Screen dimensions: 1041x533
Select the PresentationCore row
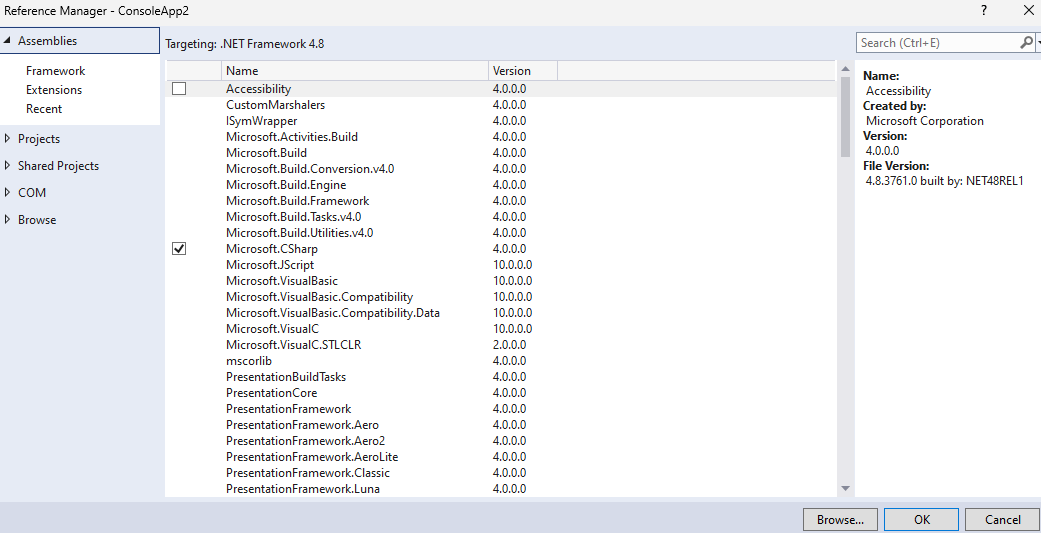pyautogui.click(x=500, y=393)
